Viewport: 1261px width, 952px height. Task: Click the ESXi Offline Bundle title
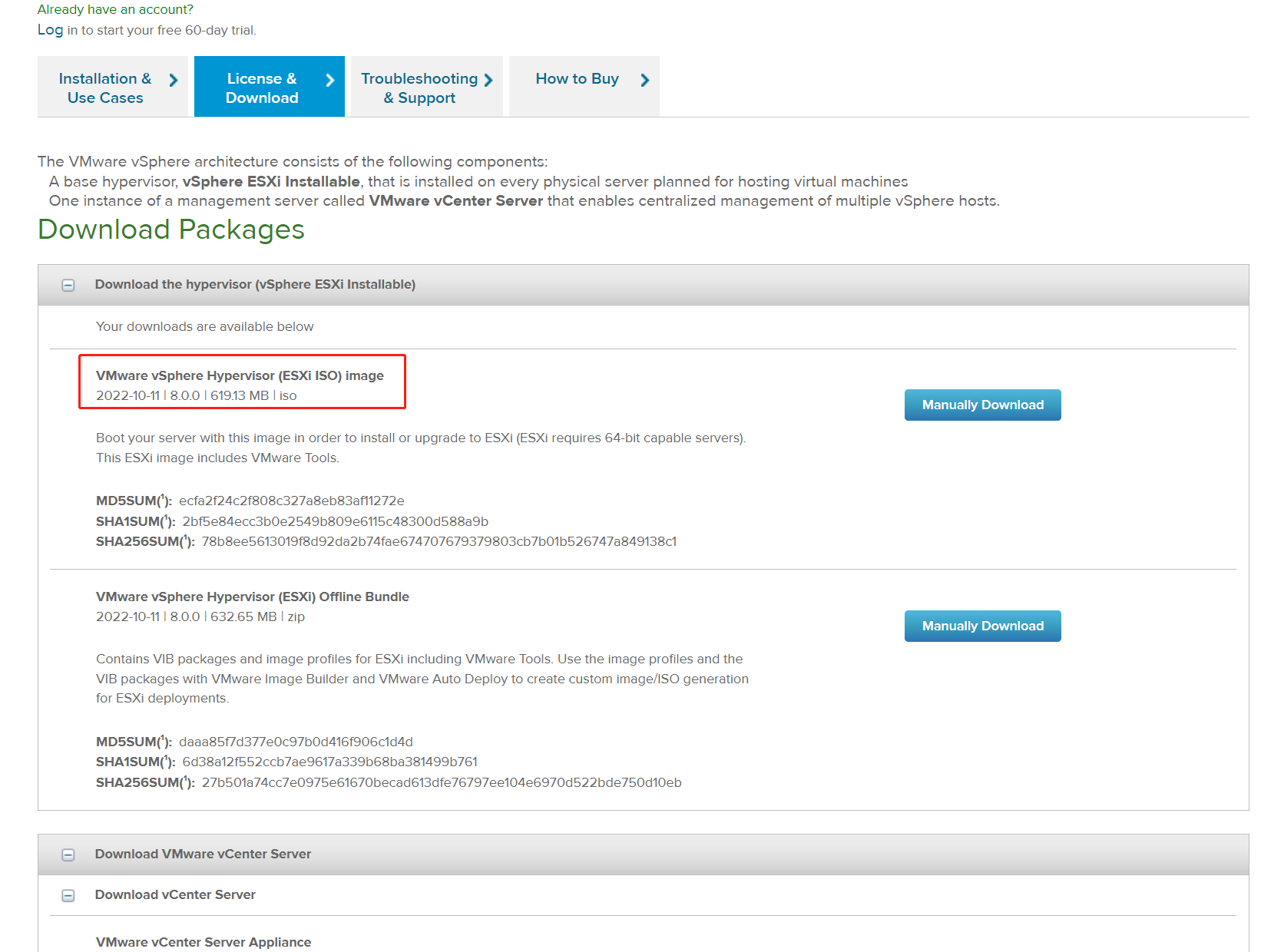tap(252, 597)
